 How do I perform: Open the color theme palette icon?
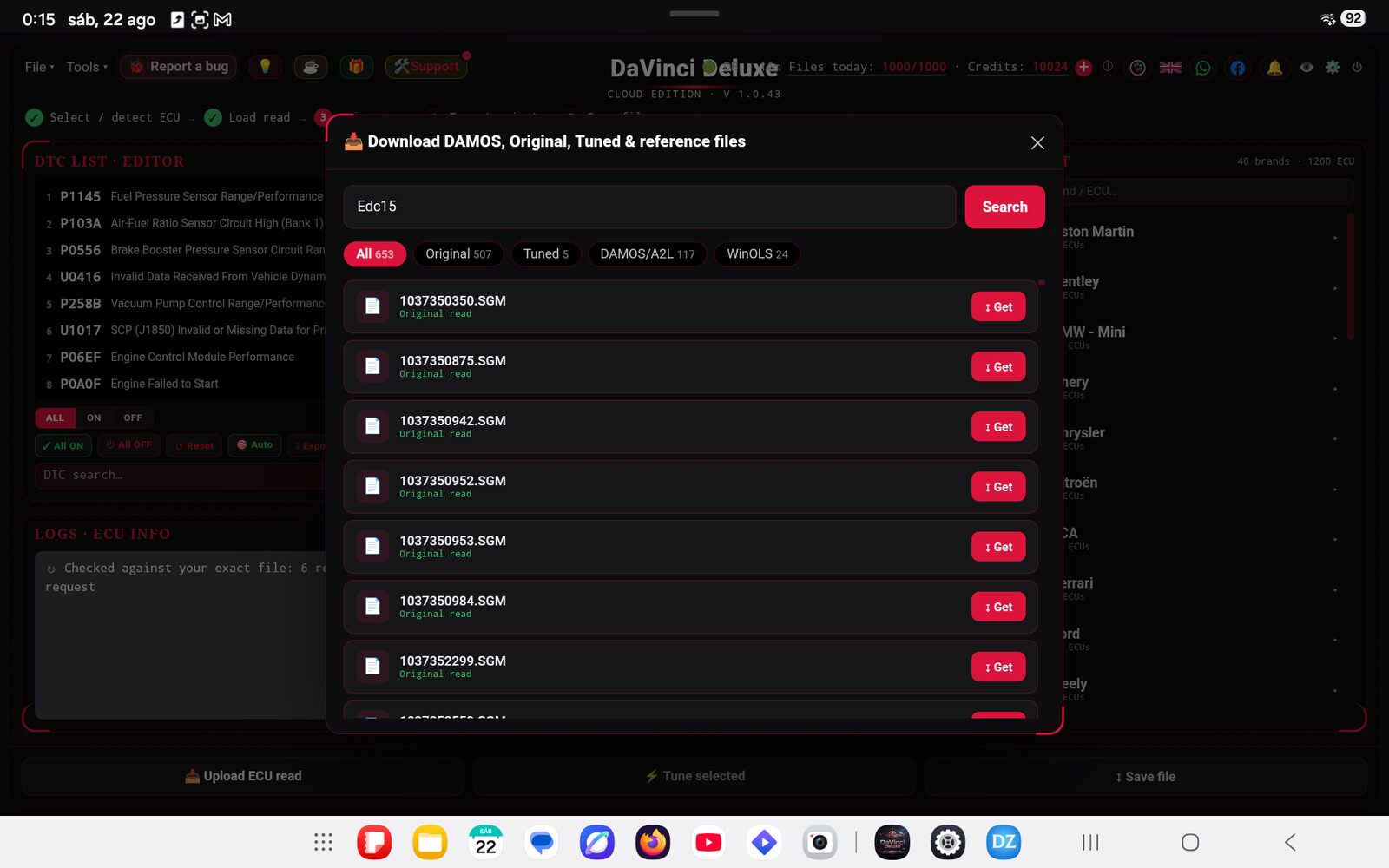click(1137, 67)
